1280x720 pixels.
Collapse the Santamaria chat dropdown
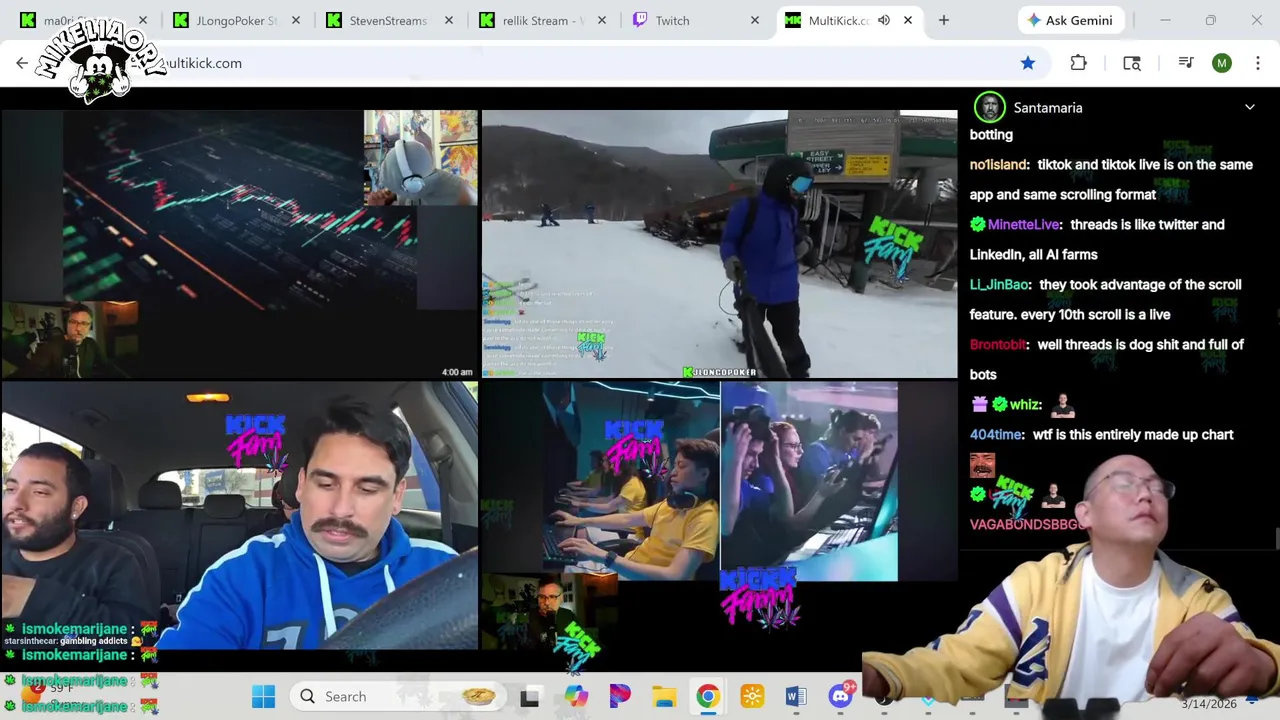point(1249,107)
